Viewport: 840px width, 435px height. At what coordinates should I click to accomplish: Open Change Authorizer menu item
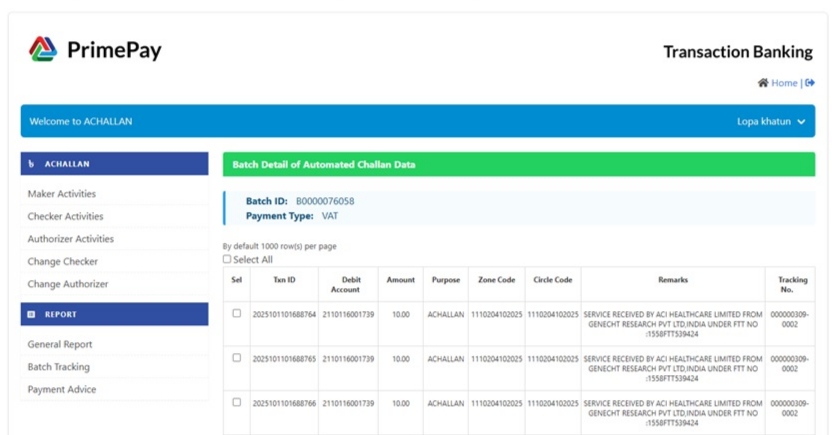115,284
